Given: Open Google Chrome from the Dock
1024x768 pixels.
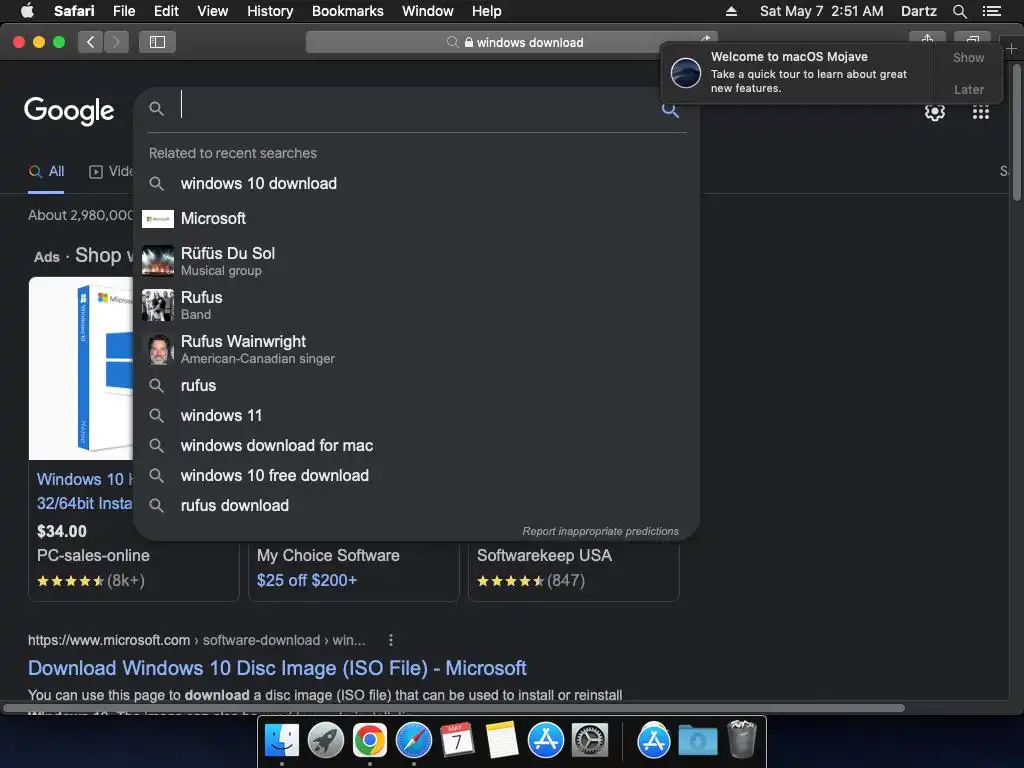Looking at the screenshot, I should 370,741.
